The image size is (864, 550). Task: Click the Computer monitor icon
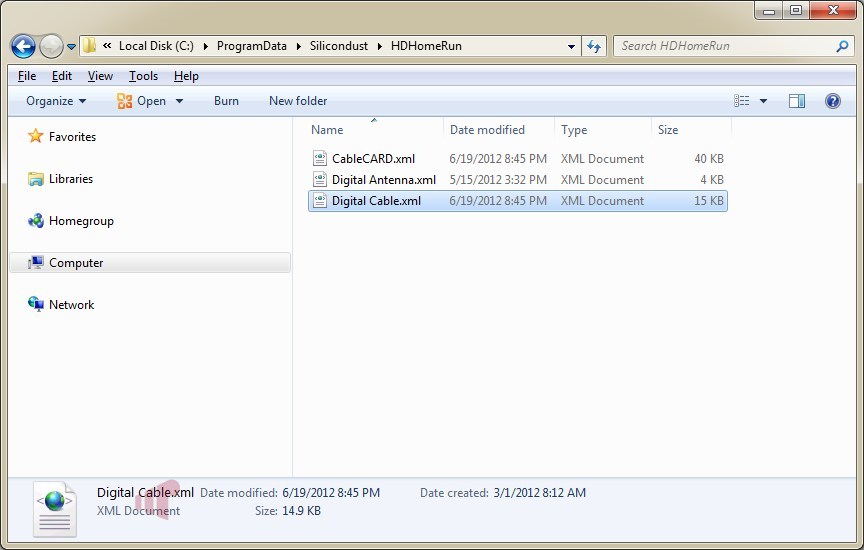click(36, 263)
